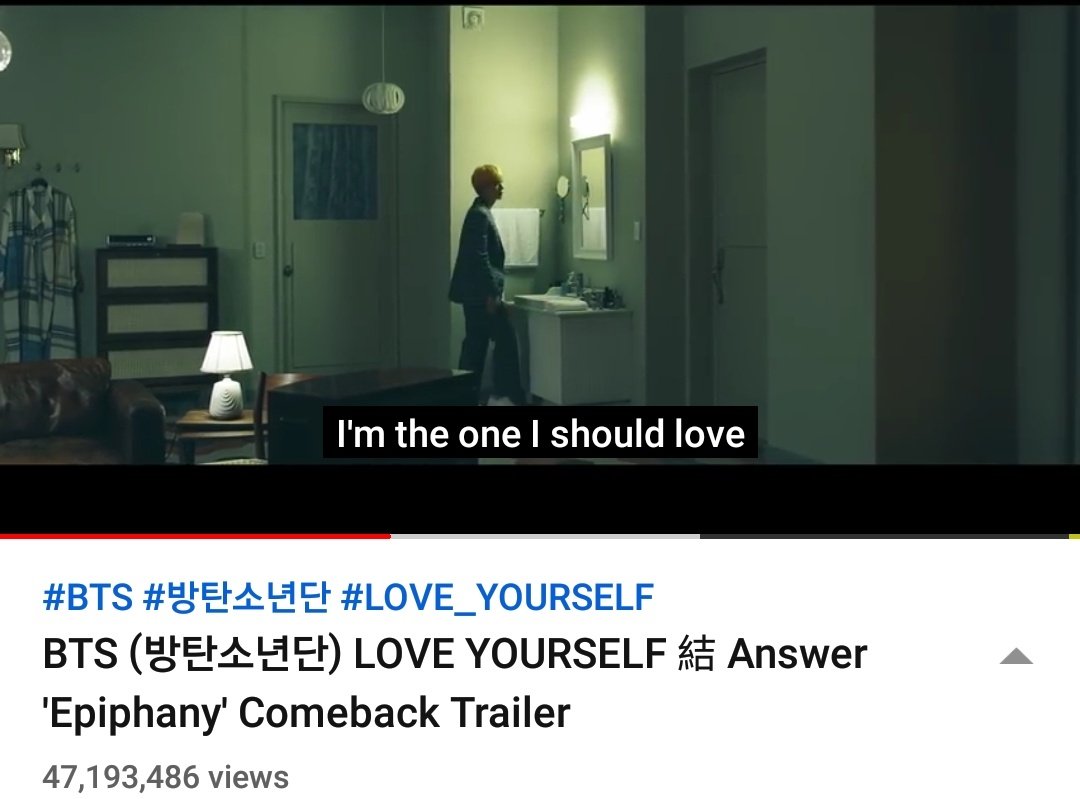Tap the caption "I'm the one I should love"
Image resolution: width=1080 pixels, height=799 pixels.
click(x=541, y=433)
